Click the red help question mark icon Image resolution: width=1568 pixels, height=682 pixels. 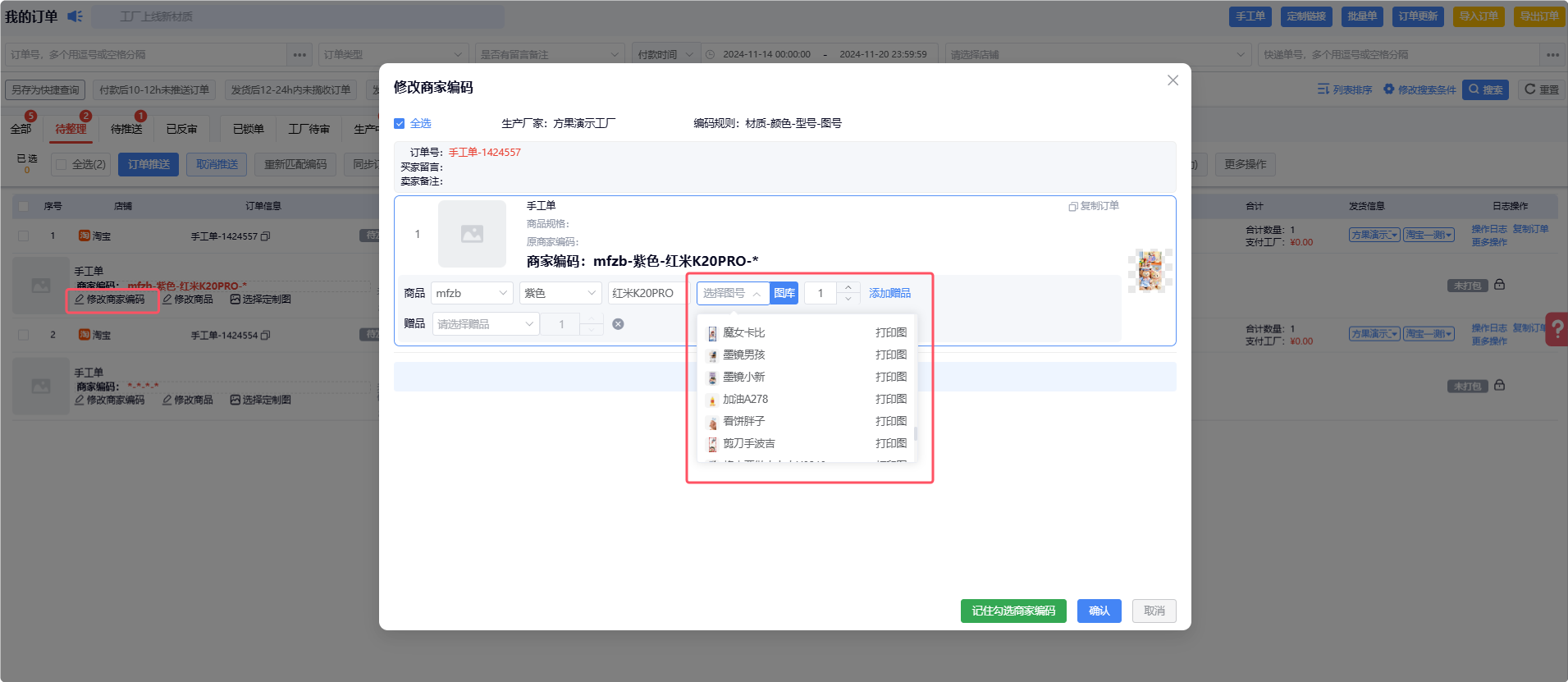point(1557,329)
